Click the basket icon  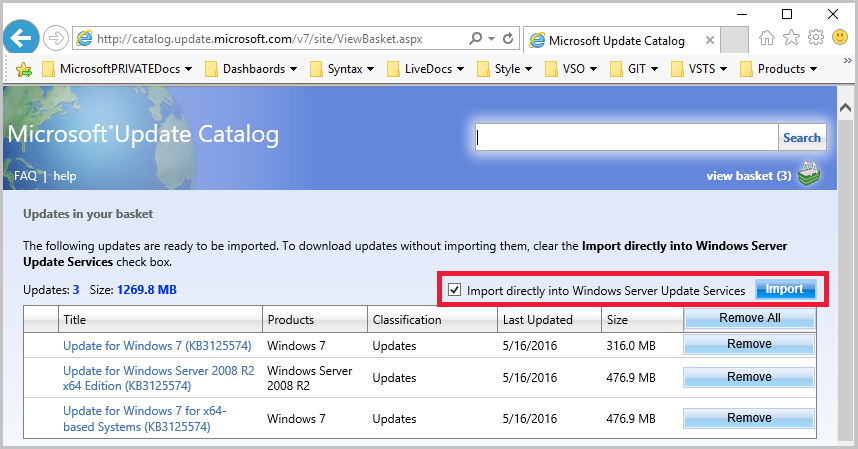pos(809,174)
